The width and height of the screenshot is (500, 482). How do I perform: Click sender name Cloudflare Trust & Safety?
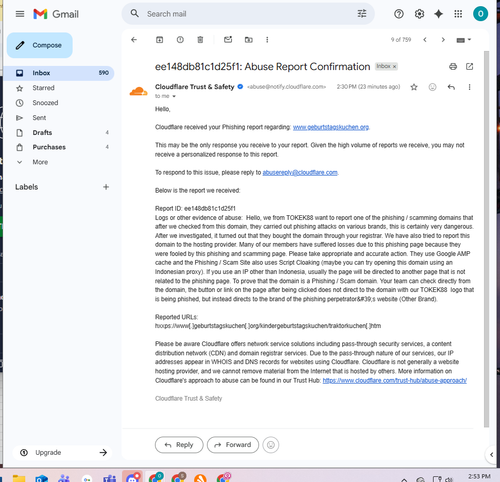pos(194,87)
